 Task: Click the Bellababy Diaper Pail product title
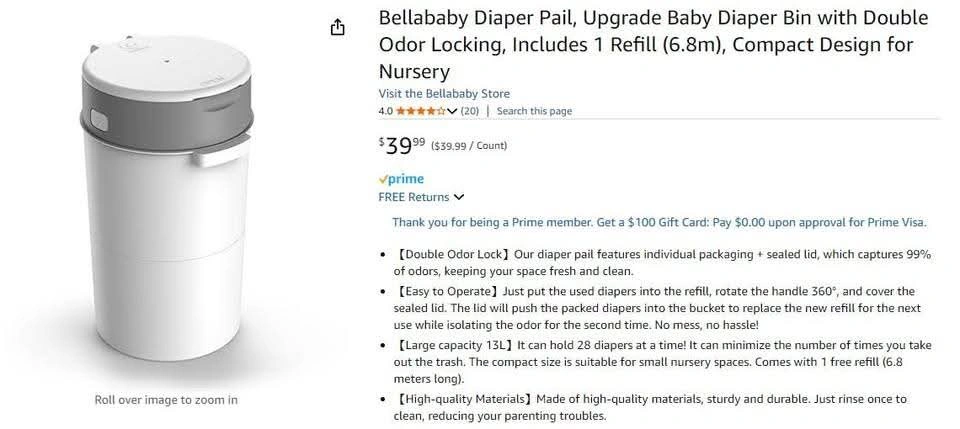653,45
